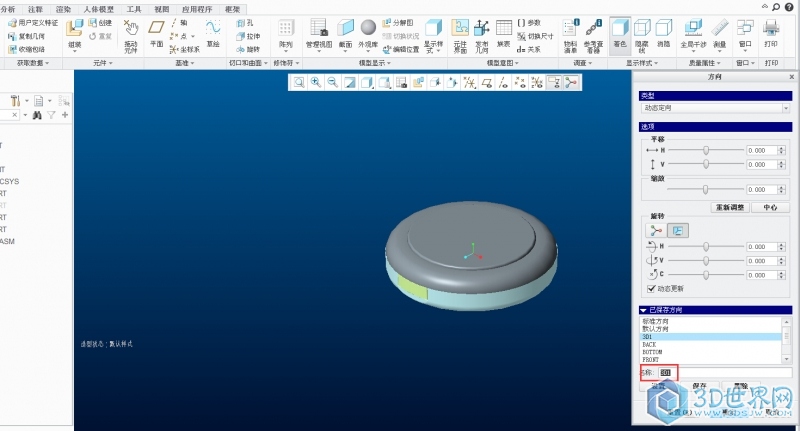Click the 重新调整 refit button

click(730, 208)
